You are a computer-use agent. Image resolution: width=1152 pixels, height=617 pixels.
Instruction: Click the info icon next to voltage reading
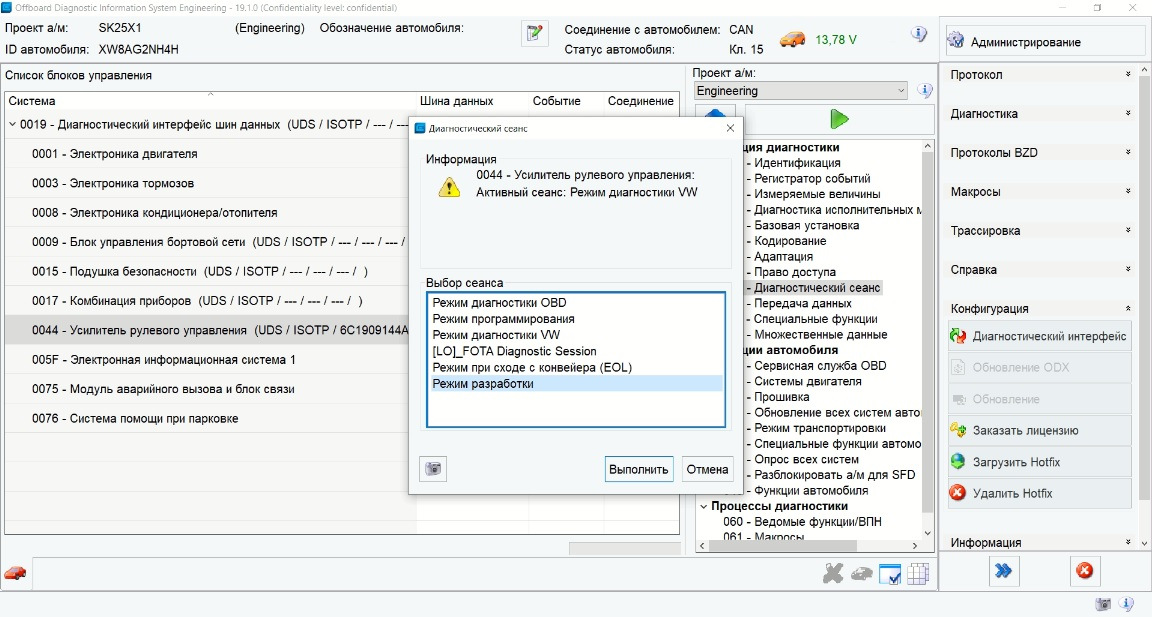tap(919, 34)
